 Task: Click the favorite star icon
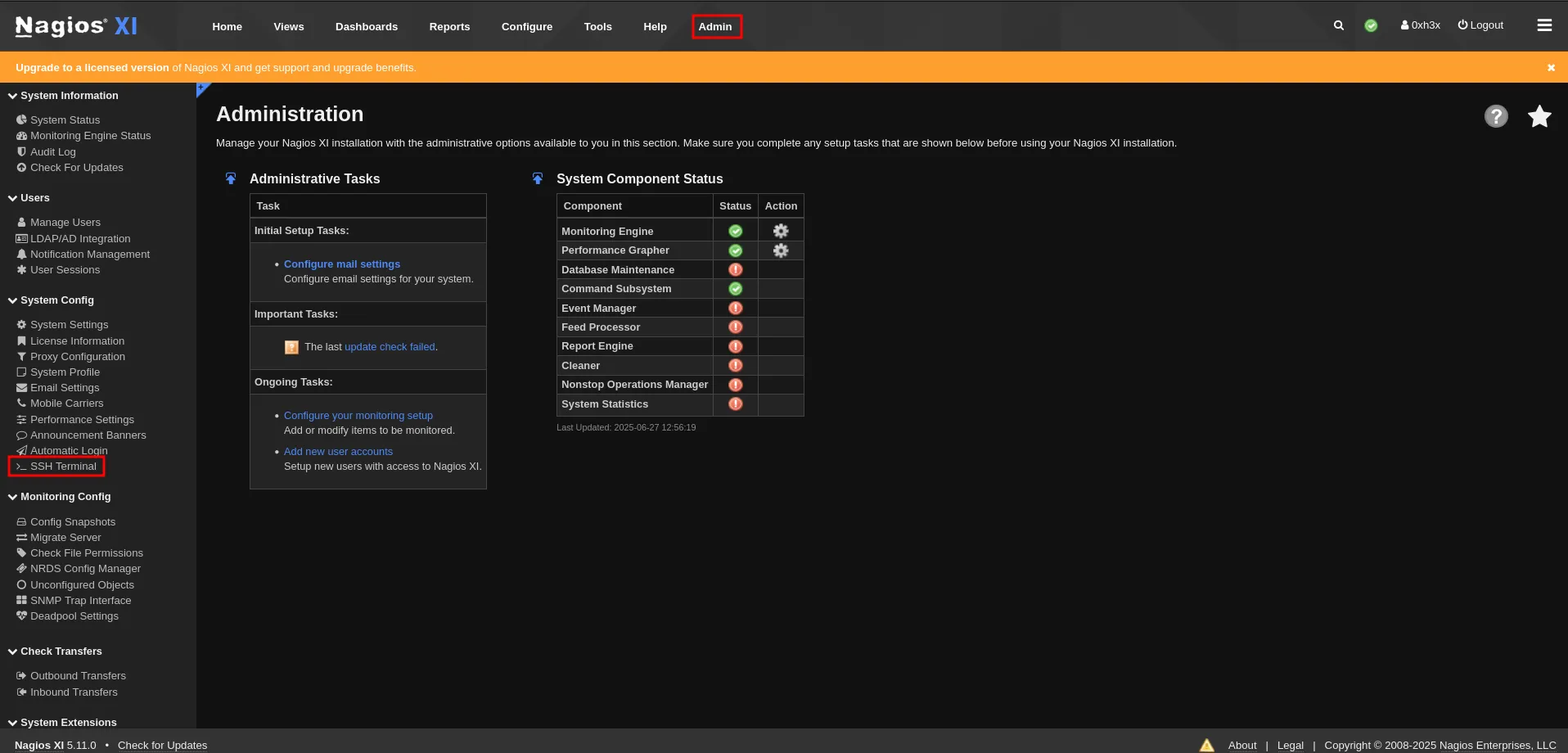tap(1539, 116)
